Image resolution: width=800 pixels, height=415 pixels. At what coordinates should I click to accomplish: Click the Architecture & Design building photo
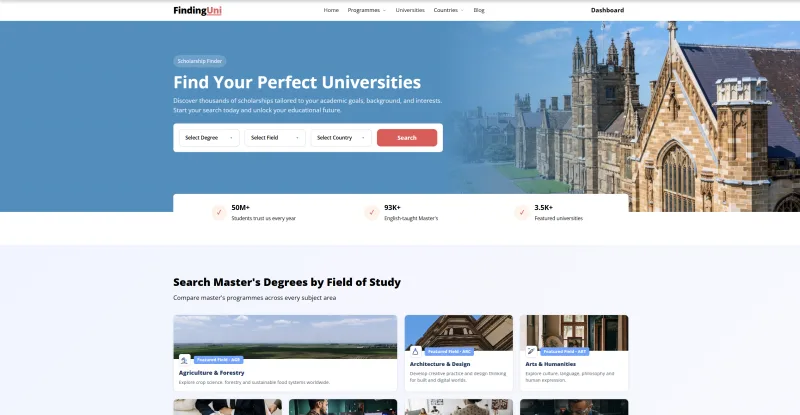(459, 332)
